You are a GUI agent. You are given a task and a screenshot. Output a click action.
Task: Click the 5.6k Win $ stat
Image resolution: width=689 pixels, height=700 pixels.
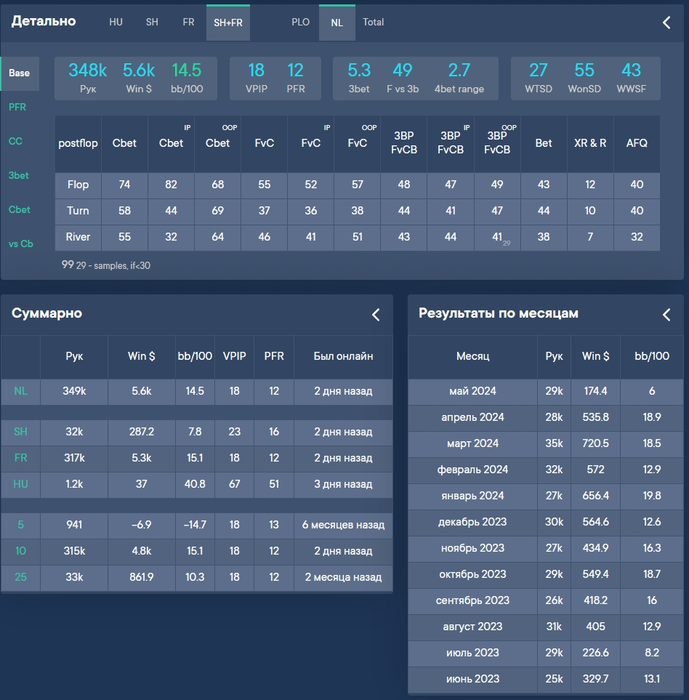point(138,78)
